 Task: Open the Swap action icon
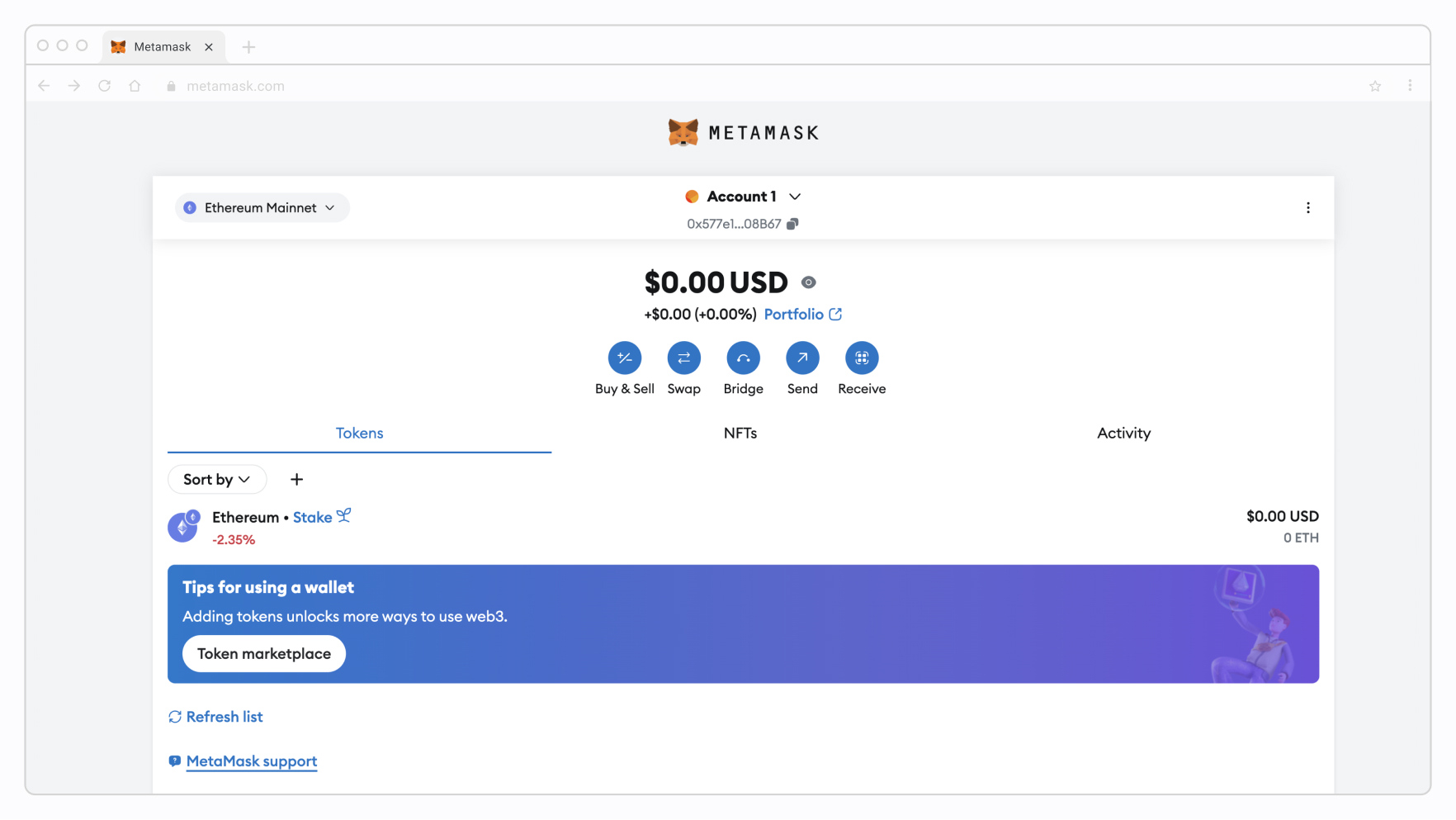[x=684, y=358]
